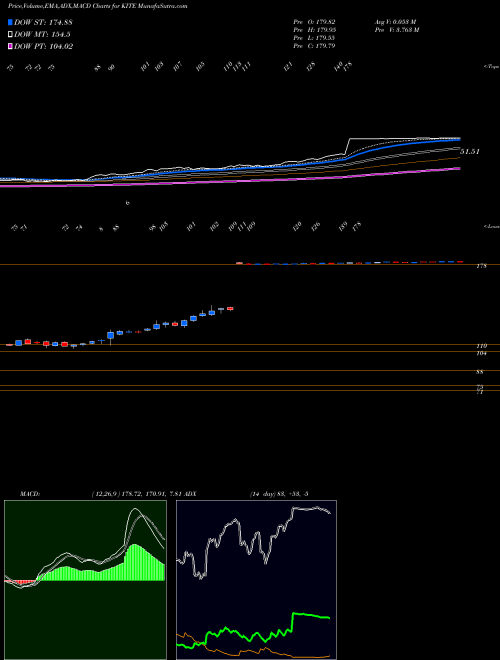Click the white DOW MT legend swatch

coord(10,34)
